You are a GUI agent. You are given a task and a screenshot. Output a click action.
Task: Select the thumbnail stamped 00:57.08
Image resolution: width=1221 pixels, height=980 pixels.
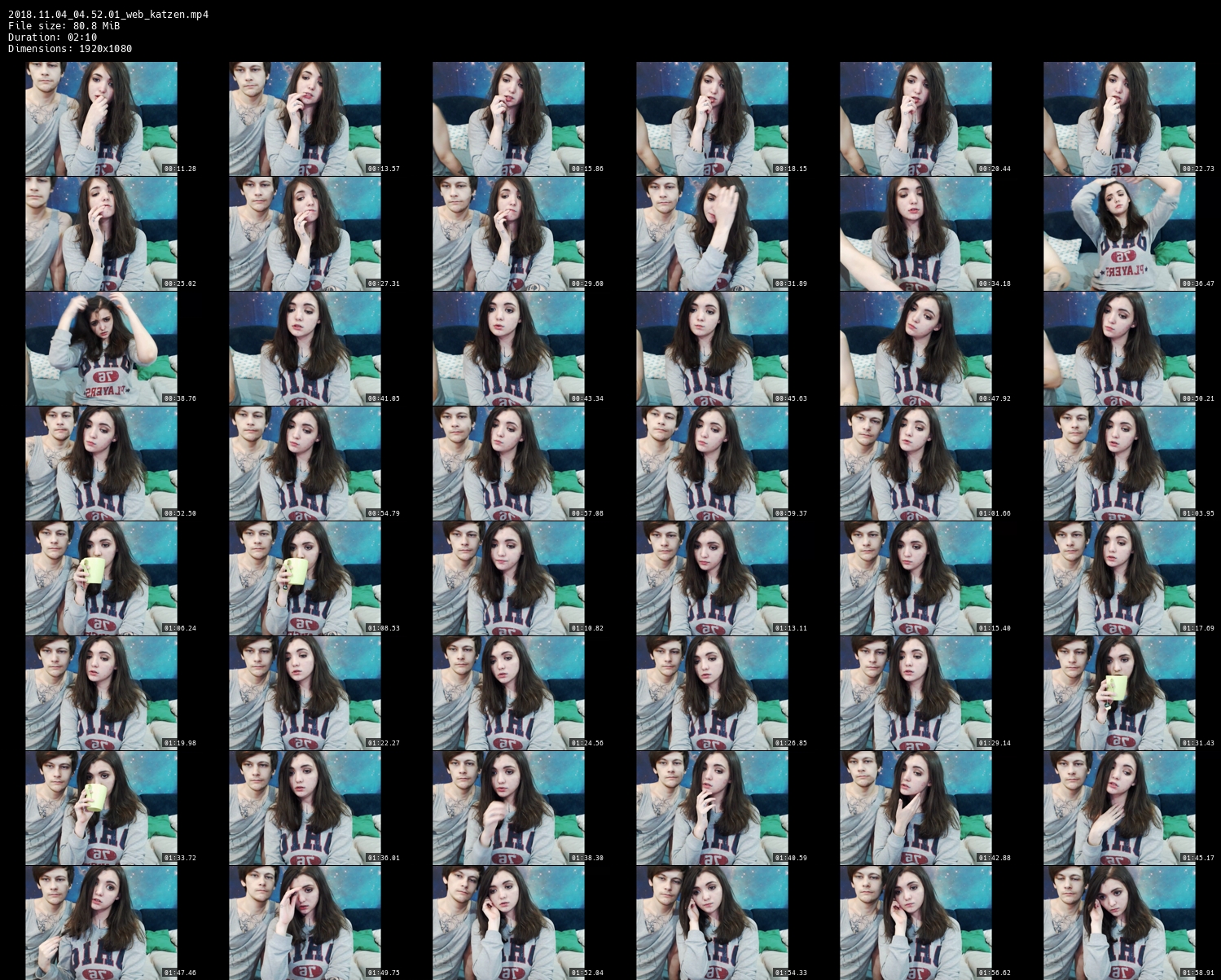click(508, 464)
